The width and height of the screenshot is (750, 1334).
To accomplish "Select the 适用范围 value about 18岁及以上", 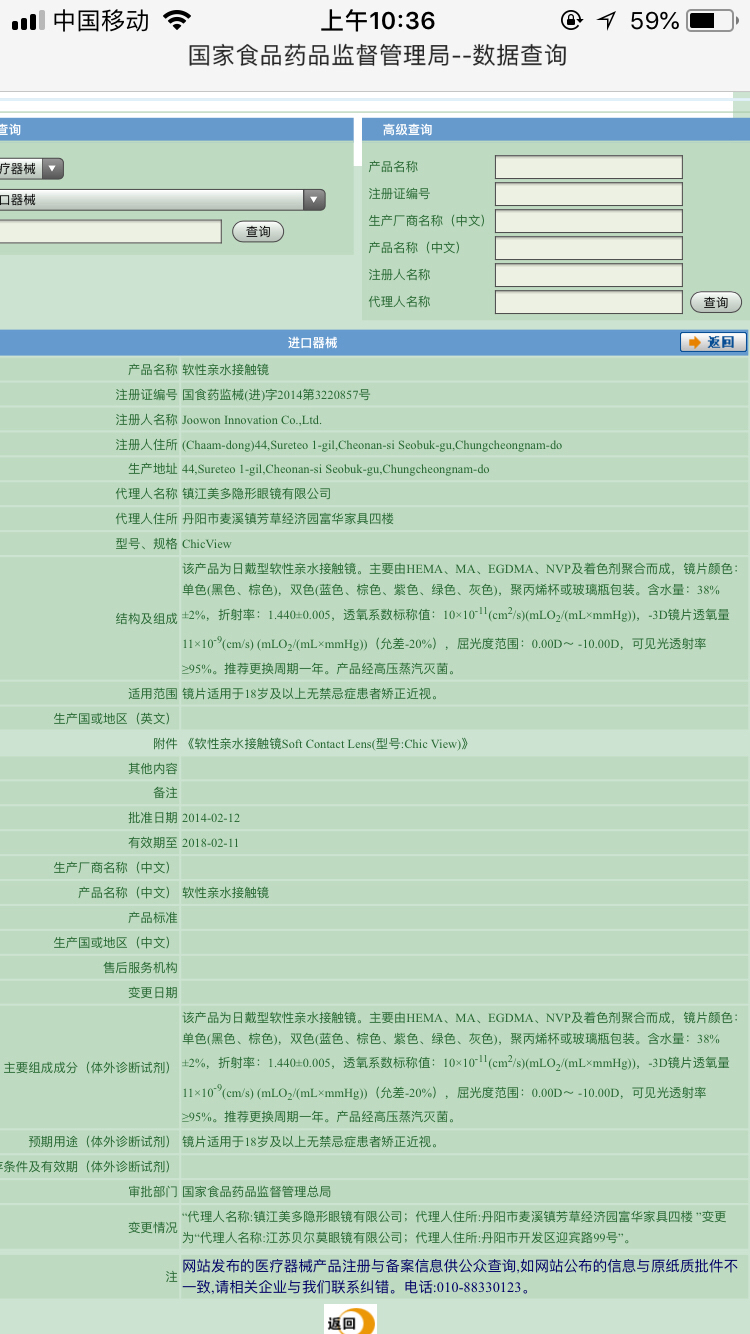I will [310, 694].
